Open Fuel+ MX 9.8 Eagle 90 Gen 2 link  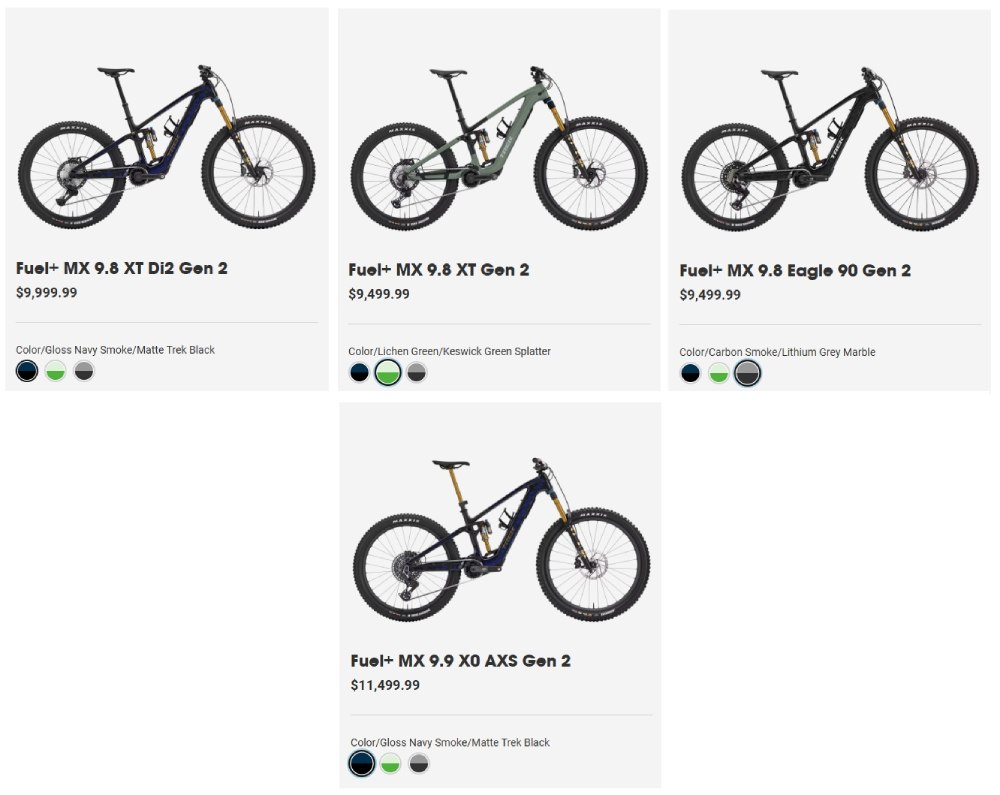(795, 271)
